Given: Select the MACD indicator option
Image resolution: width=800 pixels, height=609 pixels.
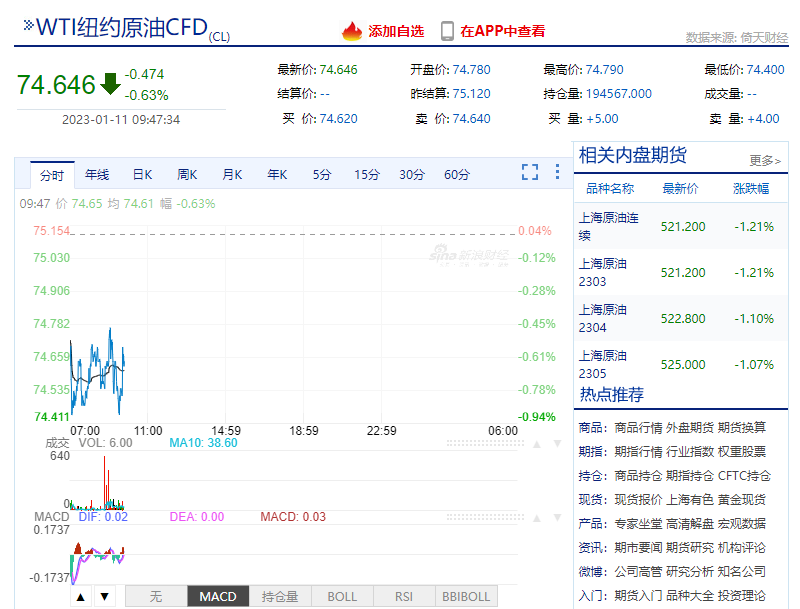Looking at the screenshot, I should 218,596.
